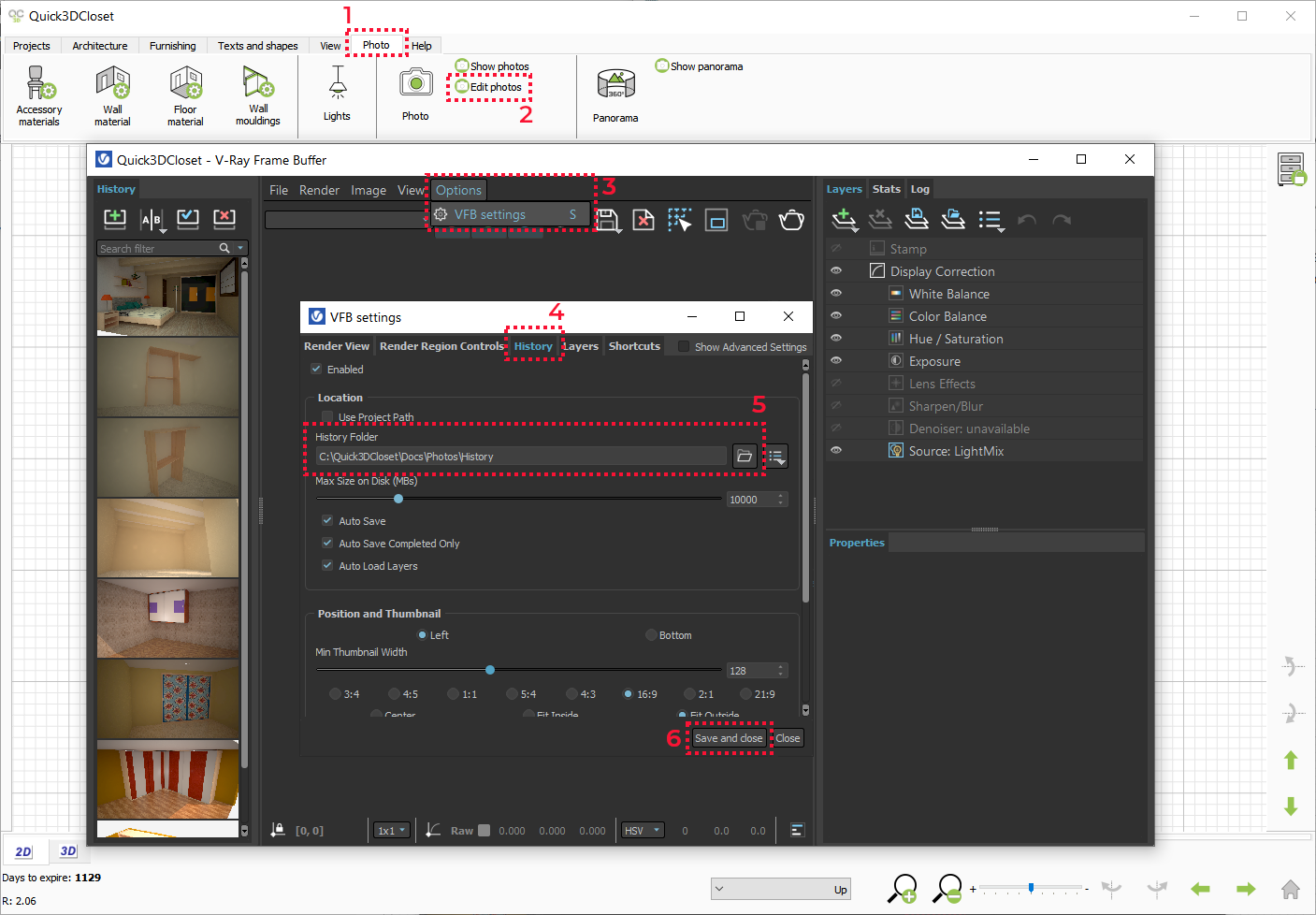The width and height of the screenshot is (1316, 915).
Task: Select the 4:3 aspect ratio radio button
Action: [571, 694]
